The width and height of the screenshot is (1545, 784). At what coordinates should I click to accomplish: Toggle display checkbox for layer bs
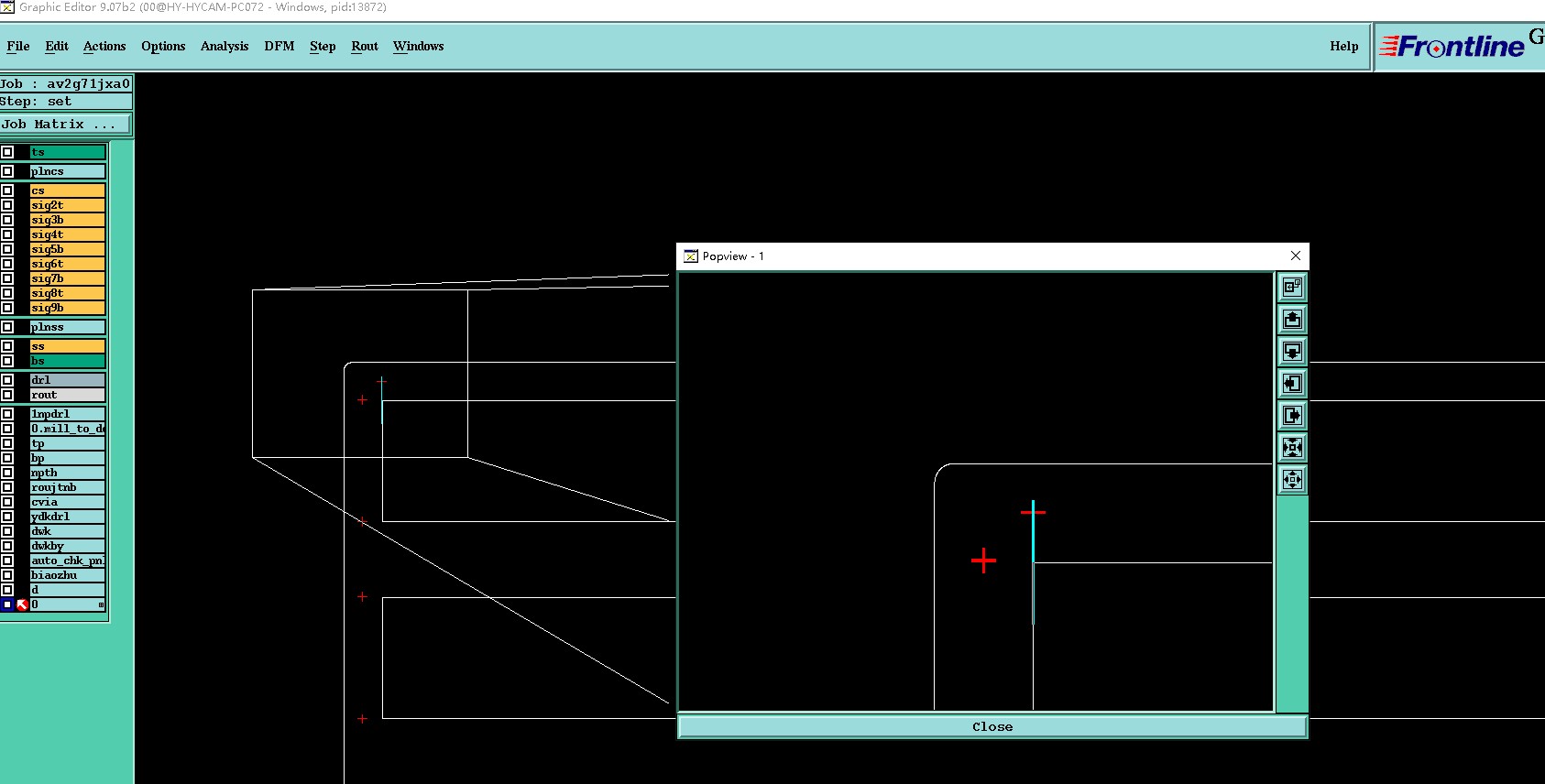(x=7, y=361)
